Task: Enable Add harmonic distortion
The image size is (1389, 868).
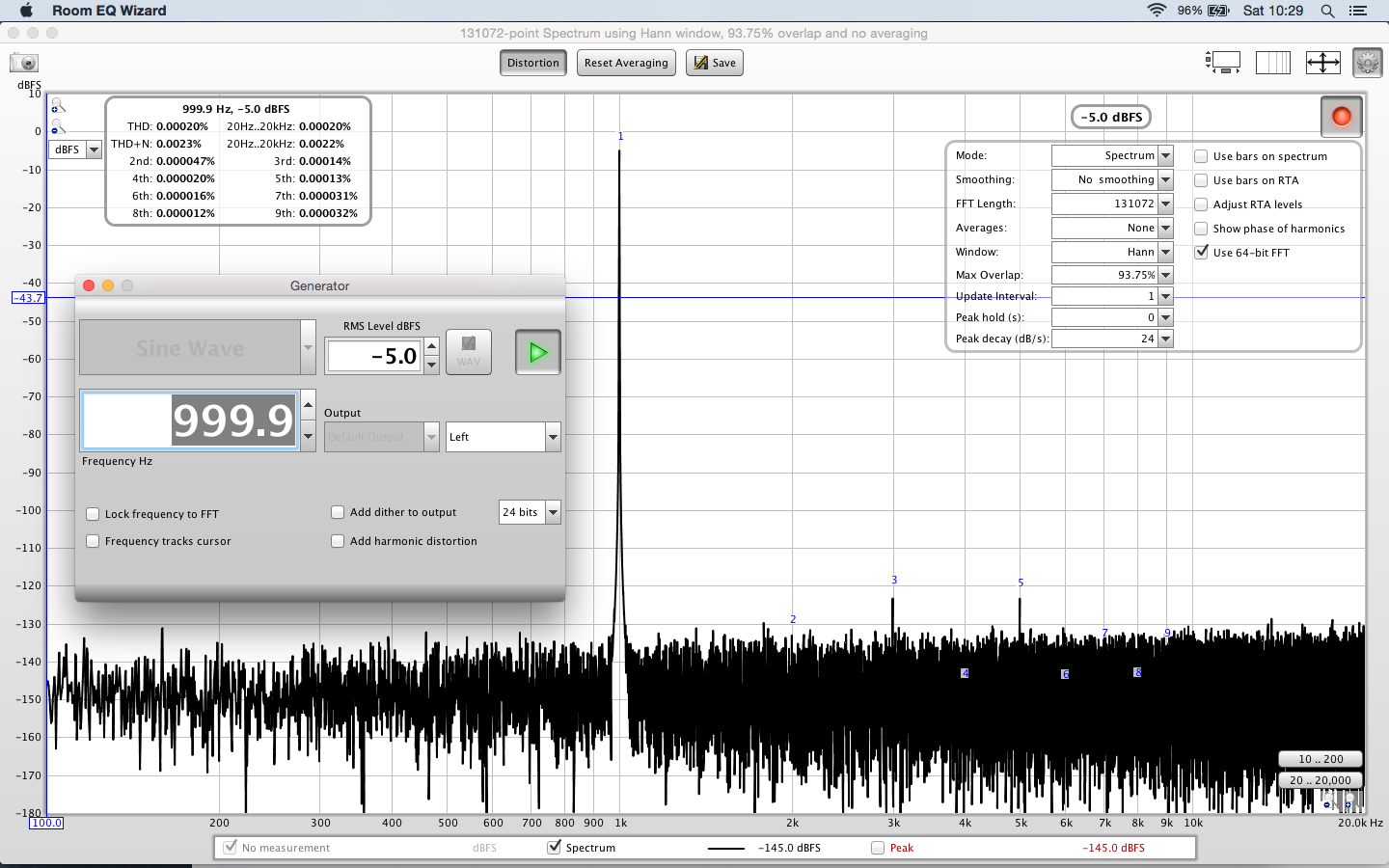Action: (338, 541)
